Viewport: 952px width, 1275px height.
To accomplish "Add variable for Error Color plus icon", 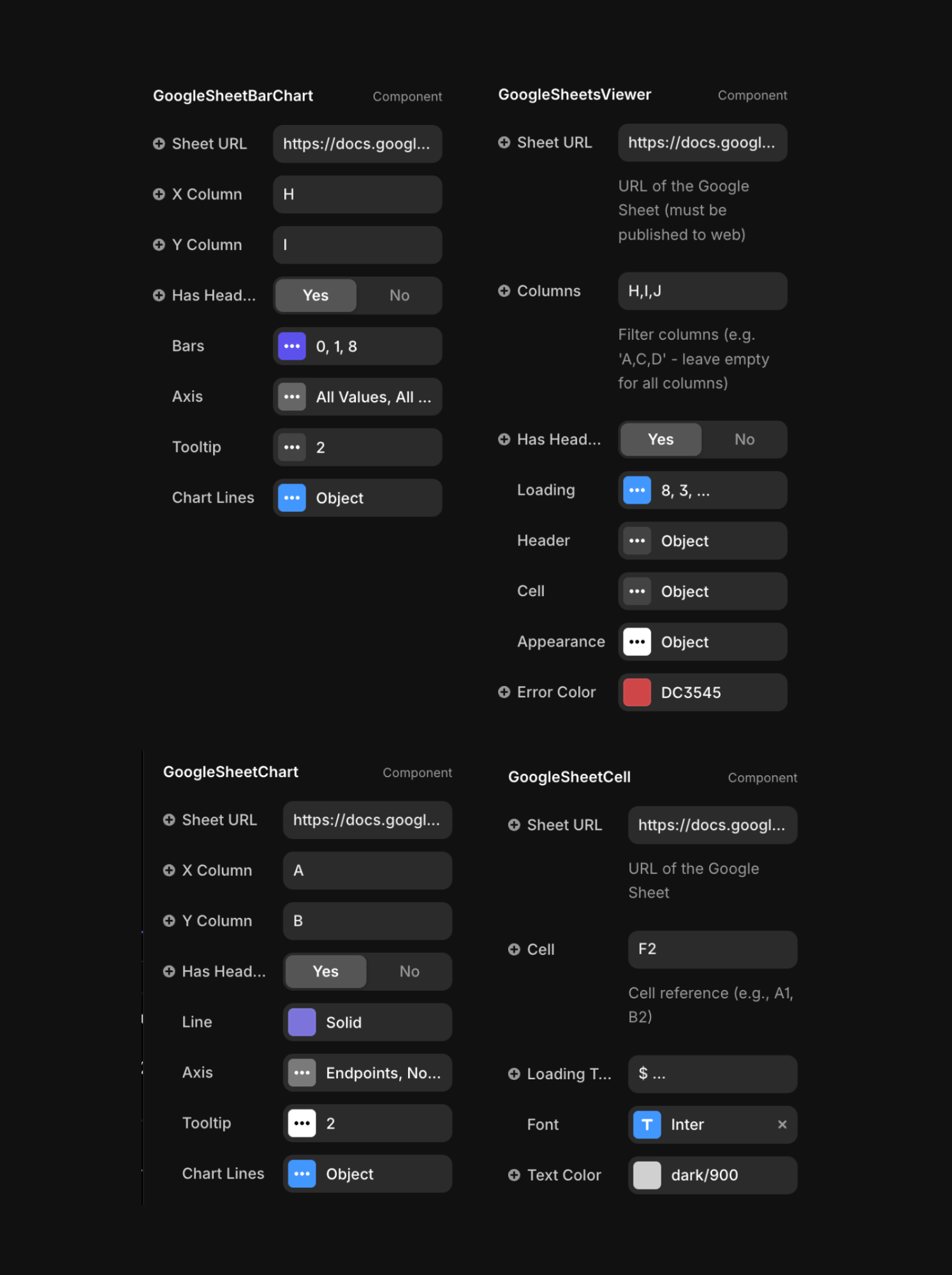I will click(x=504, y=692).
